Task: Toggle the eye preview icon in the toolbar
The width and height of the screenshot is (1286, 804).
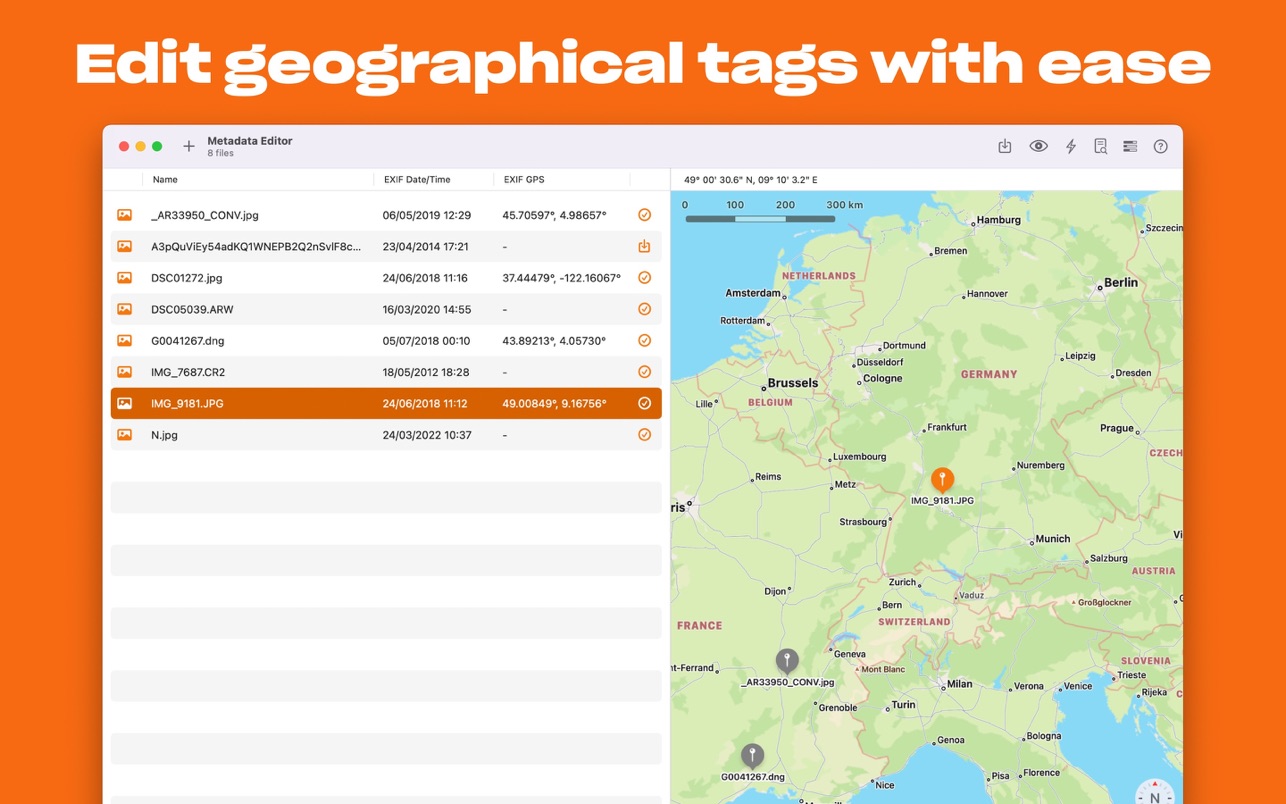Action: [x=1038, y=147]
